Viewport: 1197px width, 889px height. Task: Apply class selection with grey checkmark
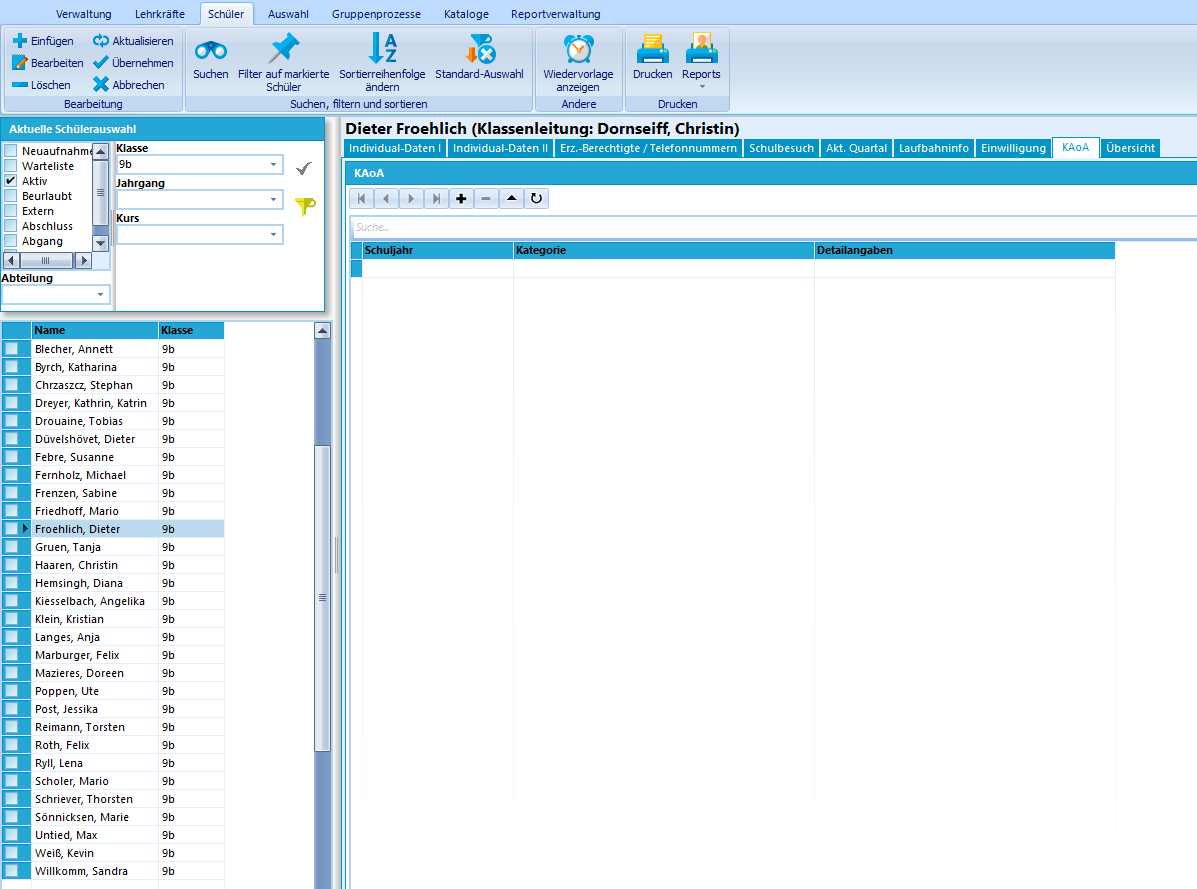(x=304, y=169)
